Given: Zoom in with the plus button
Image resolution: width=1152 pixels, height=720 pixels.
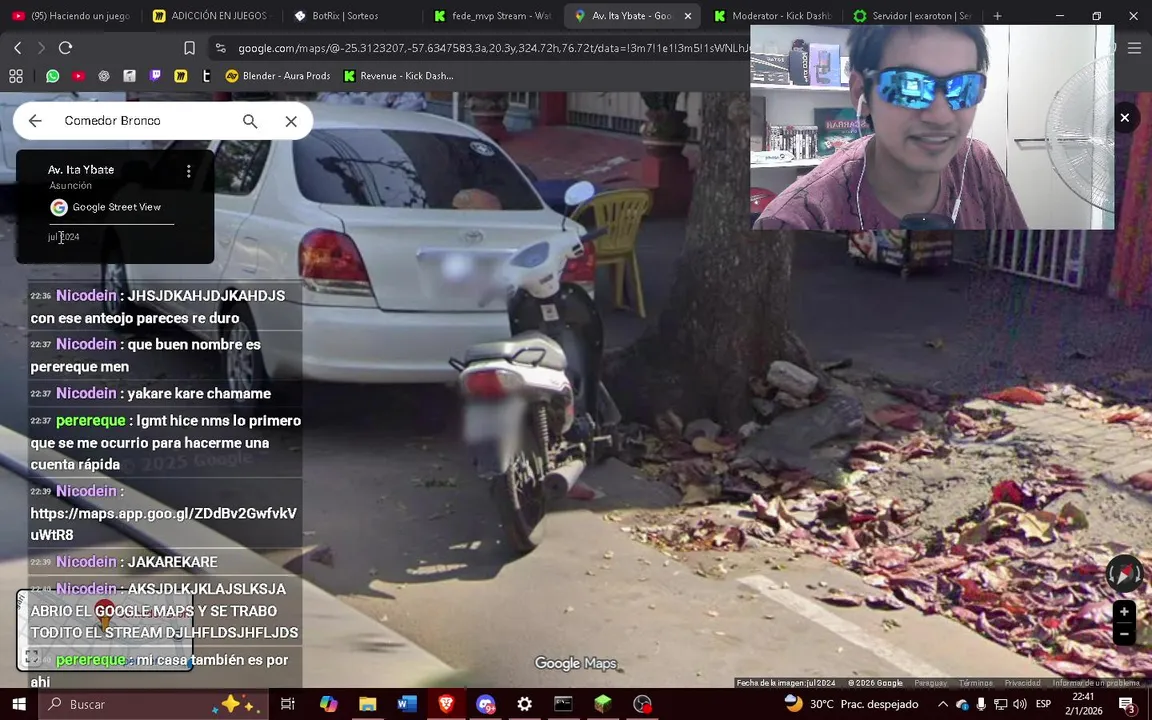Looking at the screenshot, I should pos(1124,611).
